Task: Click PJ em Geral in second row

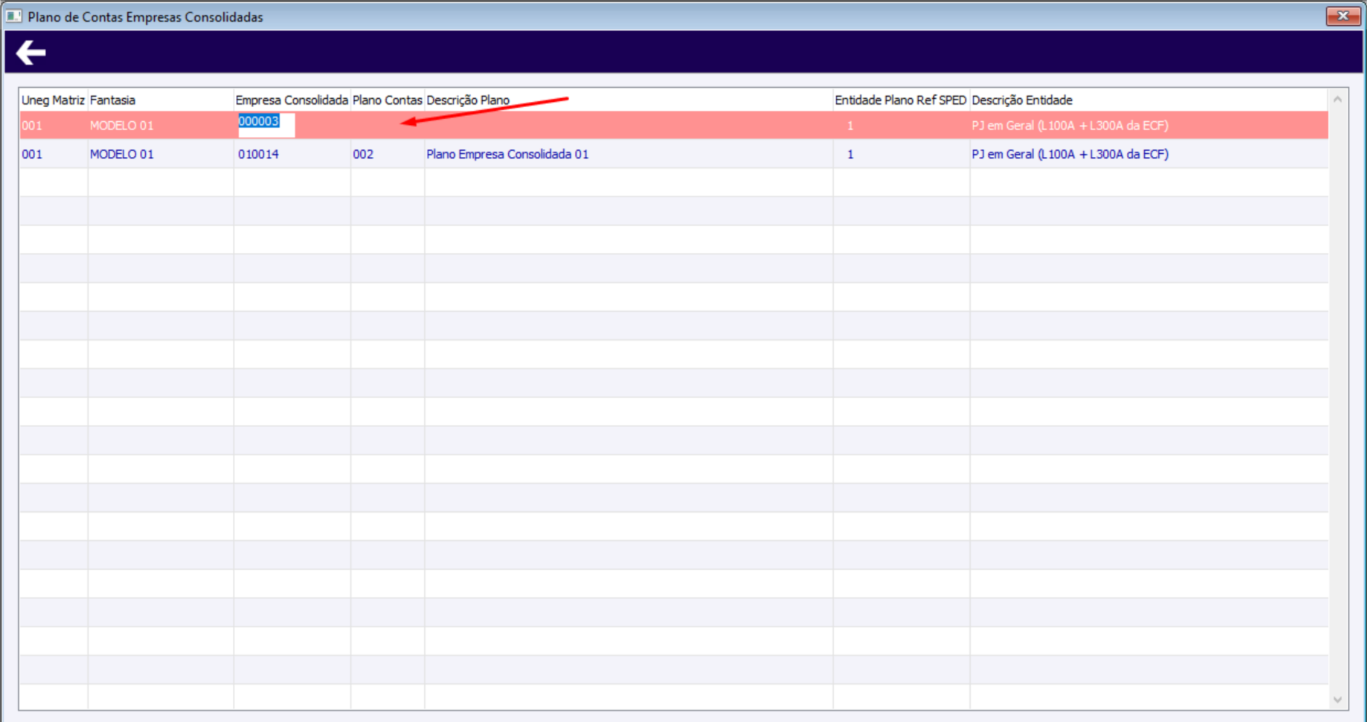Action: pos(1070,155)
